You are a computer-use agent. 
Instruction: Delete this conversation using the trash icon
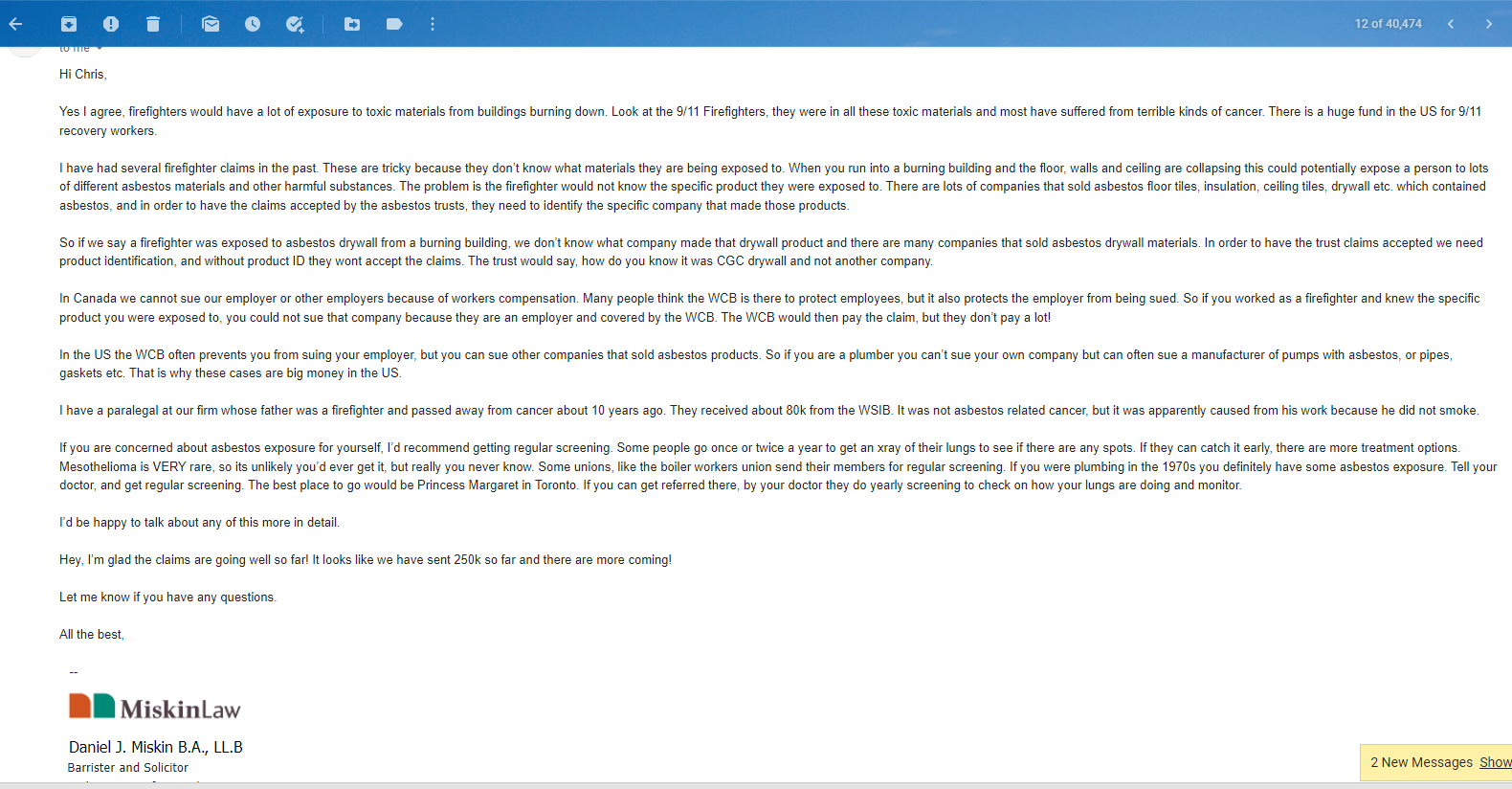tap(153, 24)
